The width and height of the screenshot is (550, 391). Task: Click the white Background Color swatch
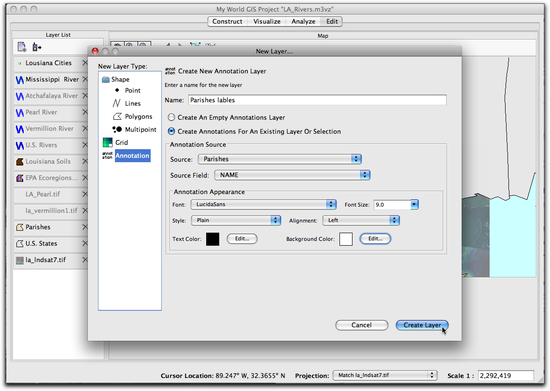click(x=346, y=239)
